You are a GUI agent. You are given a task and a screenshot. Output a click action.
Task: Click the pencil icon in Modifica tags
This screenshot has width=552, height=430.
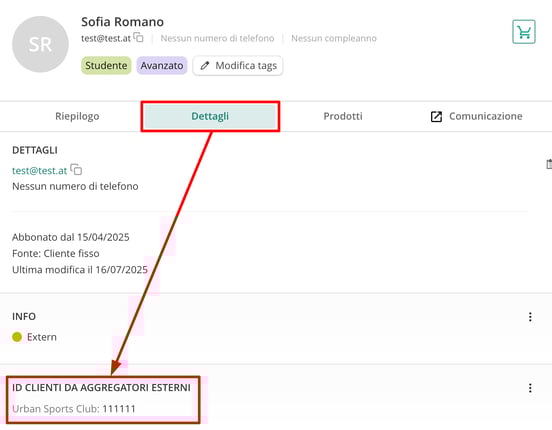click(205, 66)
